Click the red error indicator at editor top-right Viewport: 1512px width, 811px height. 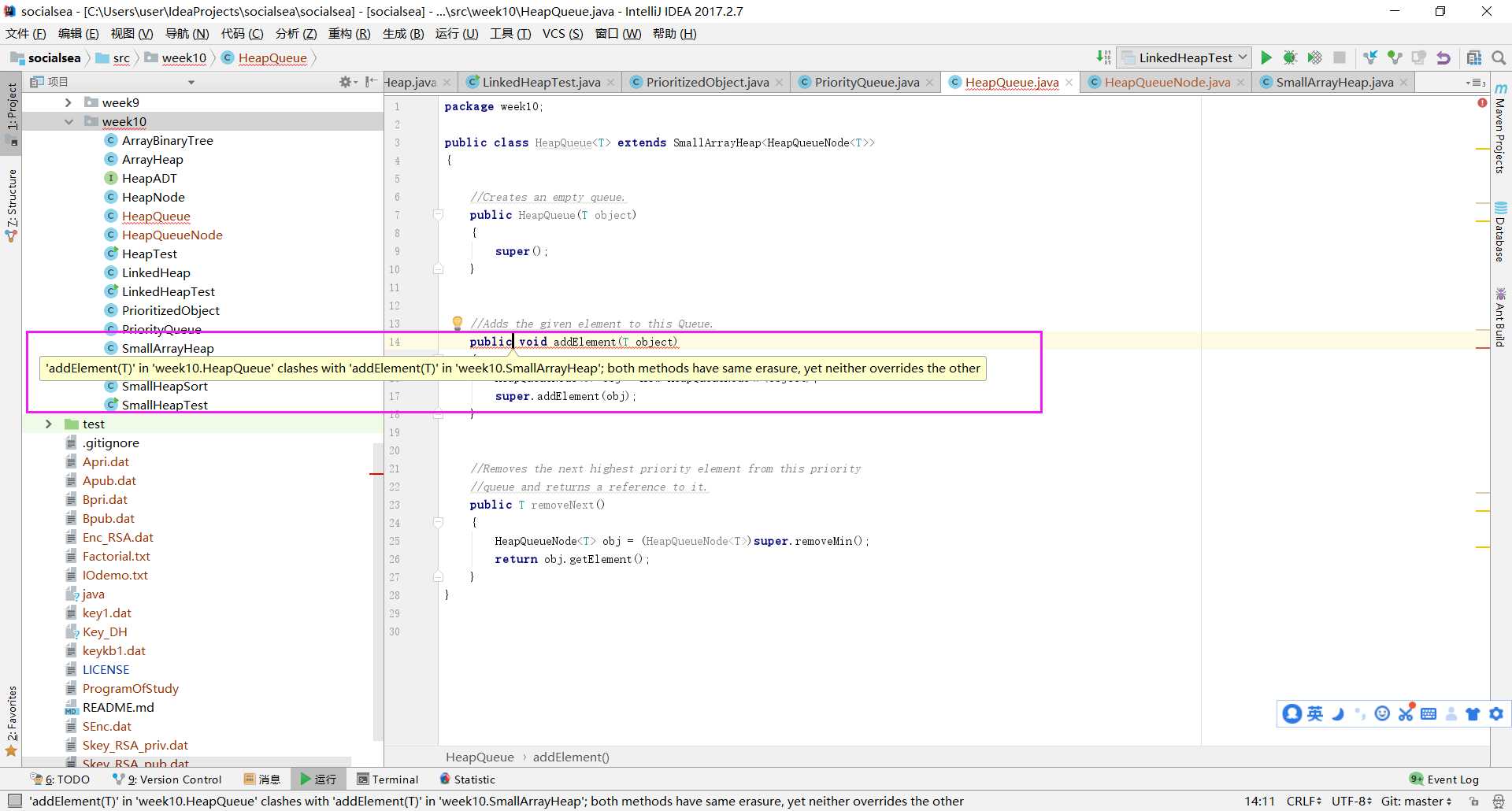pyautogui.click(x=1482, y=103)
